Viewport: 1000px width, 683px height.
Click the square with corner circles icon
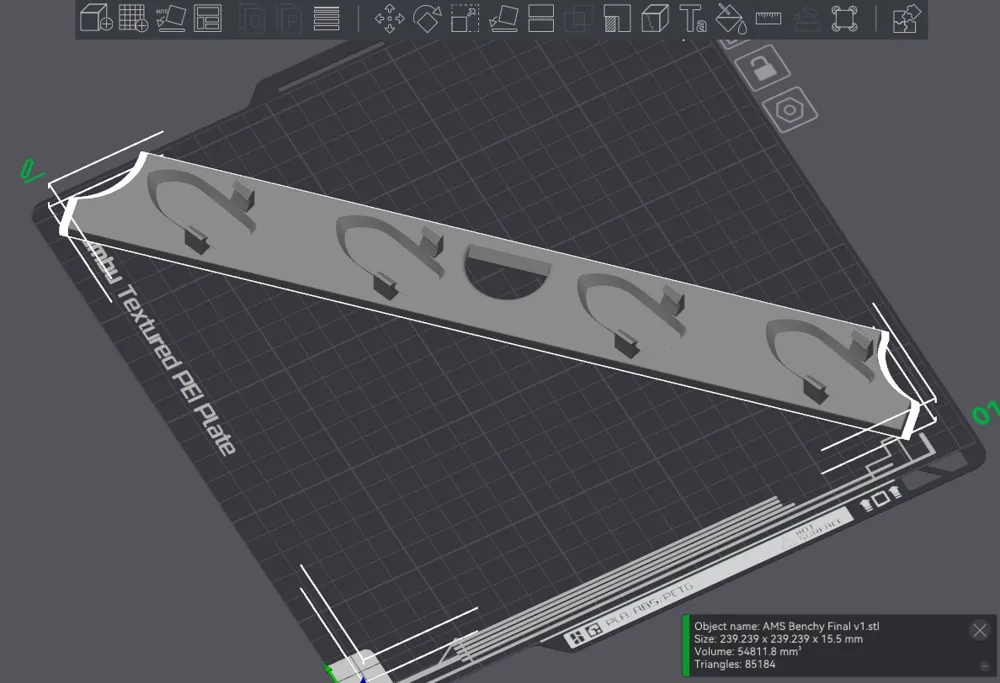click(x=844, y=18)
